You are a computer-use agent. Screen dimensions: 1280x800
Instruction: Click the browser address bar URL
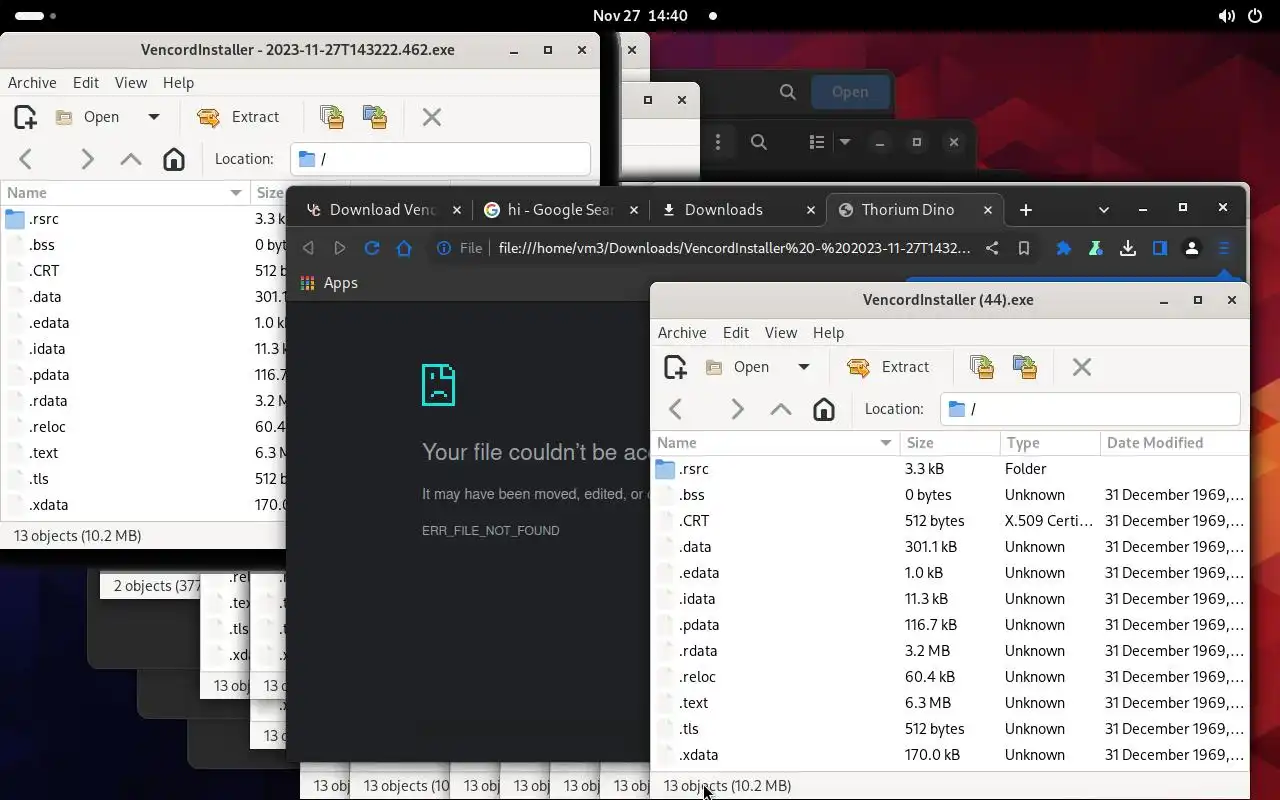pyautogui.click(x=735, y=248)
